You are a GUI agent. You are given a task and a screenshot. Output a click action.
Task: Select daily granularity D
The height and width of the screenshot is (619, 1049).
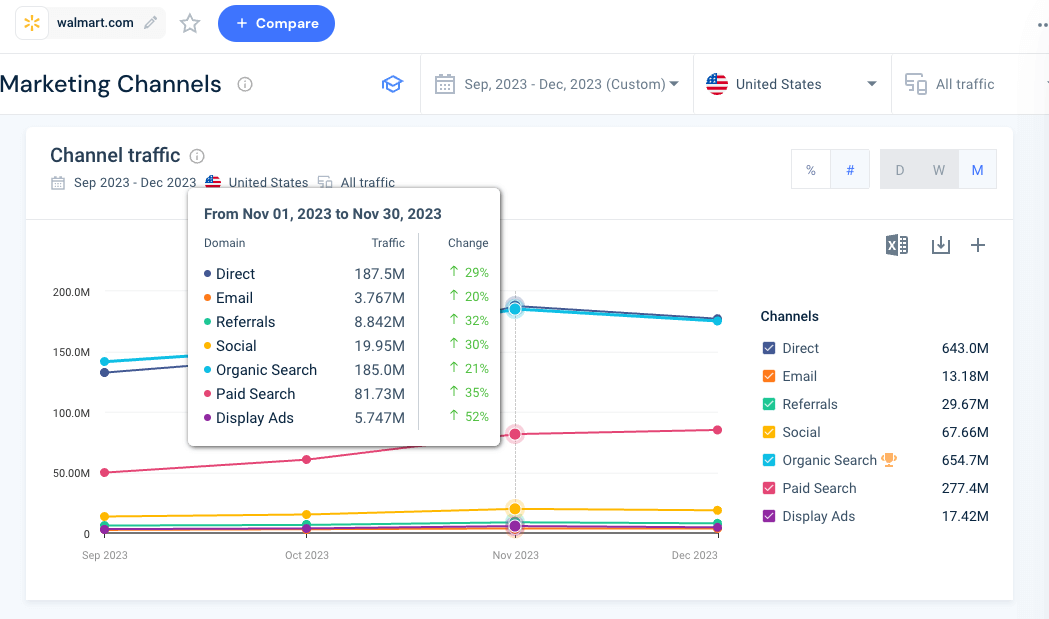point(900,170)
